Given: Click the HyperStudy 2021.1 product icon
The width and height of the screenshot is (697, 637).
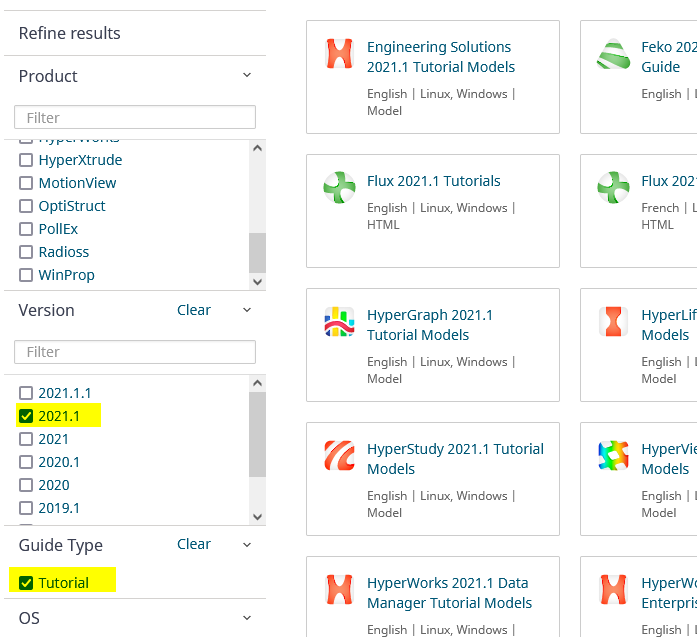Looking at the screenshot, I should 339,456.
